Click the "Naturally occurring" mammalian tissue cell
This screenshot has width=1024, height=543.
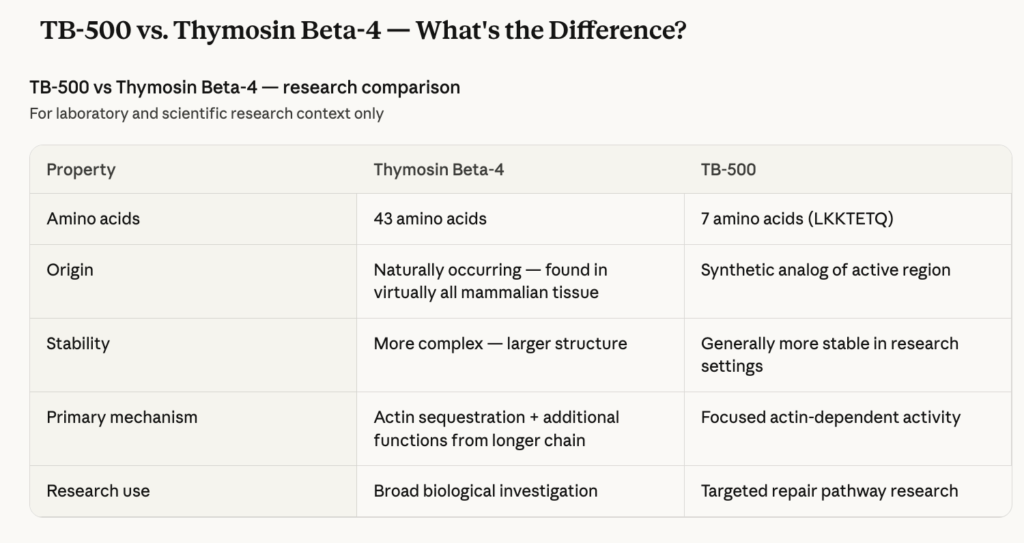(490, 281)
